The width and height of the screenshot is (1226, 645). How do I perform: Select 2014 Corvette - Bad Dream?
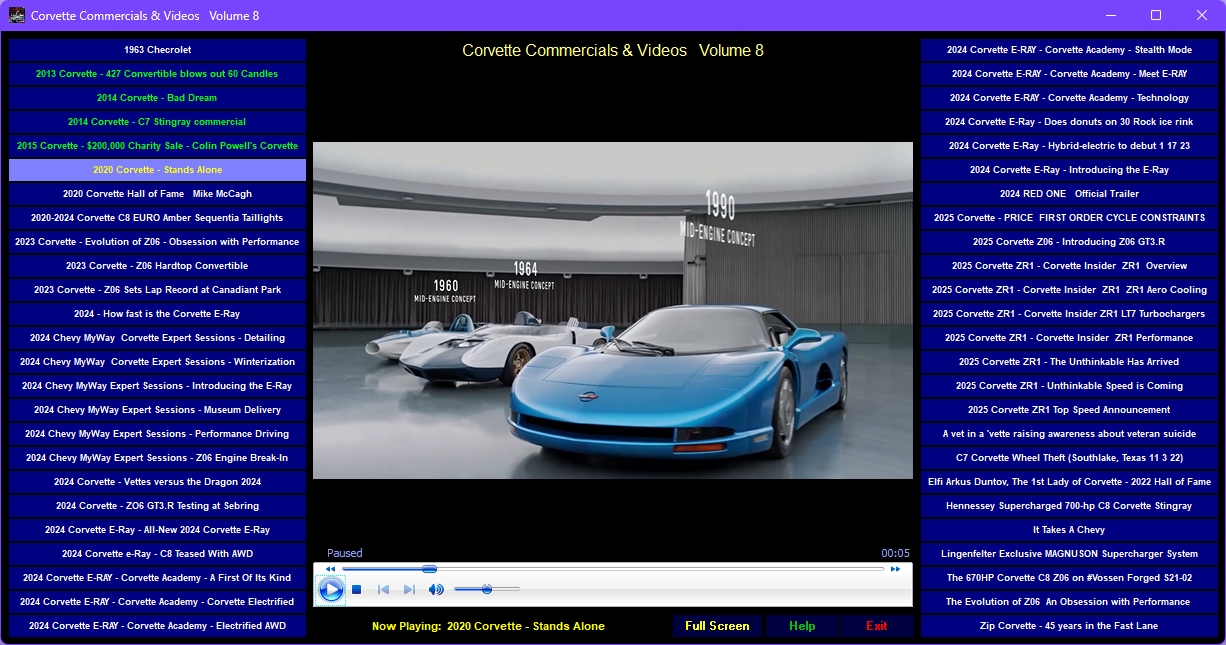pyautogui.click(x=157, y=98)
